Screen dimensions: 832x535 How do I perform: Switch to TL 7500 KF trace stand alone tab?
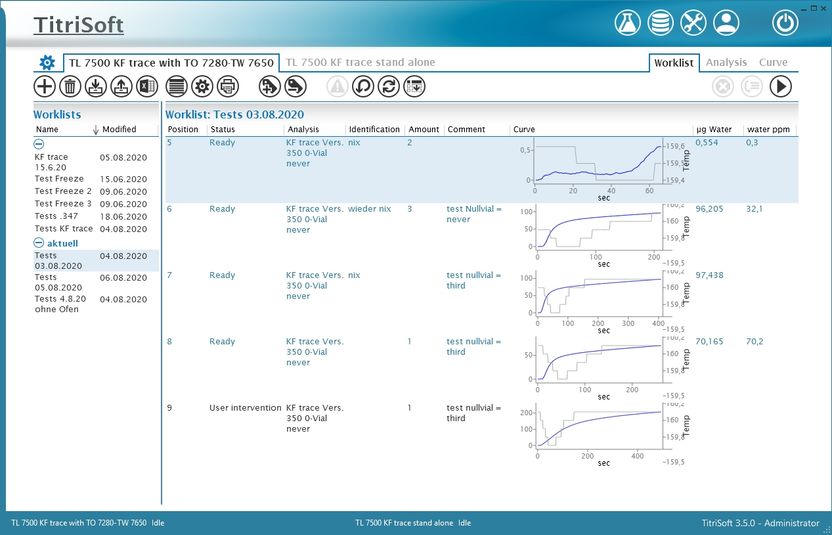[x=360, y=63]
